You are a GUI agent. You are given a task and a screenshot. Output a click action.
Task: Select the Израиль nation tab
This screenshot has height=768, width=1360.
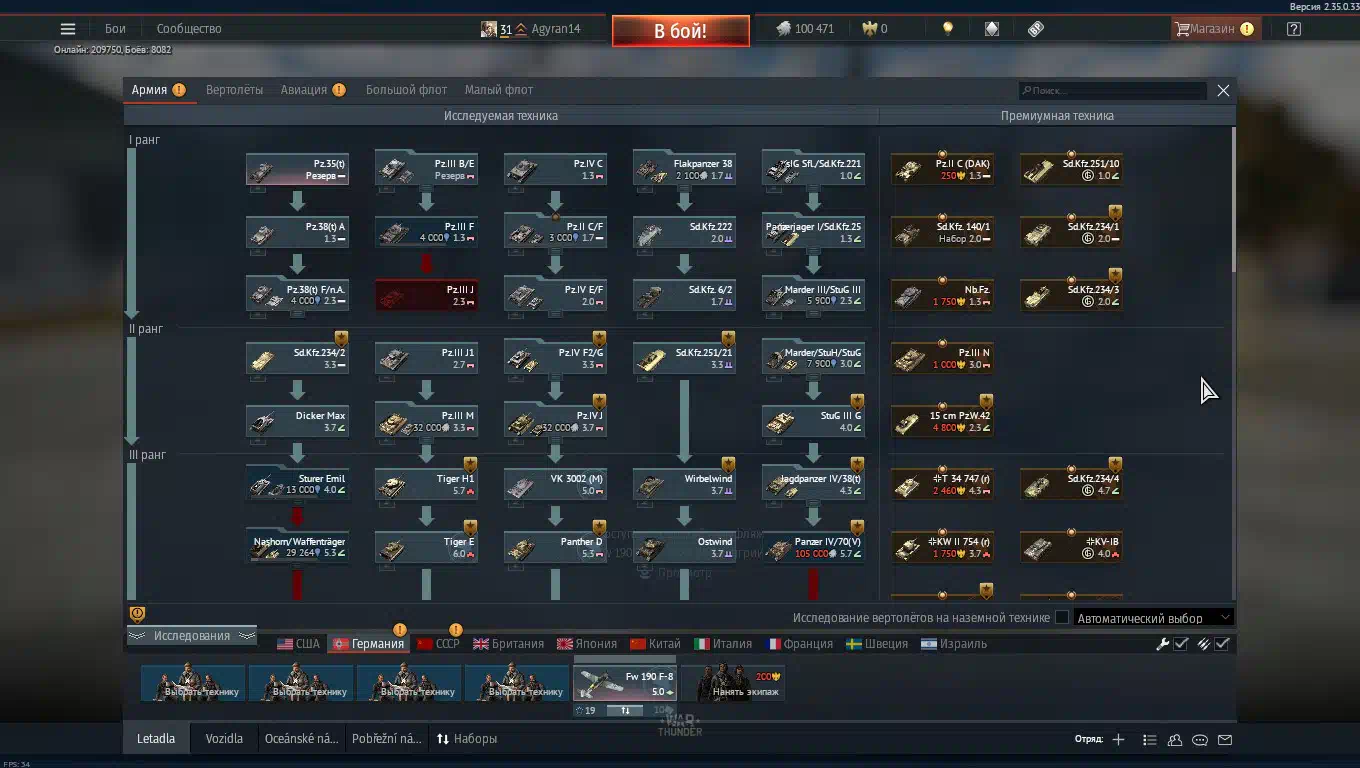[x=954, y=644]
